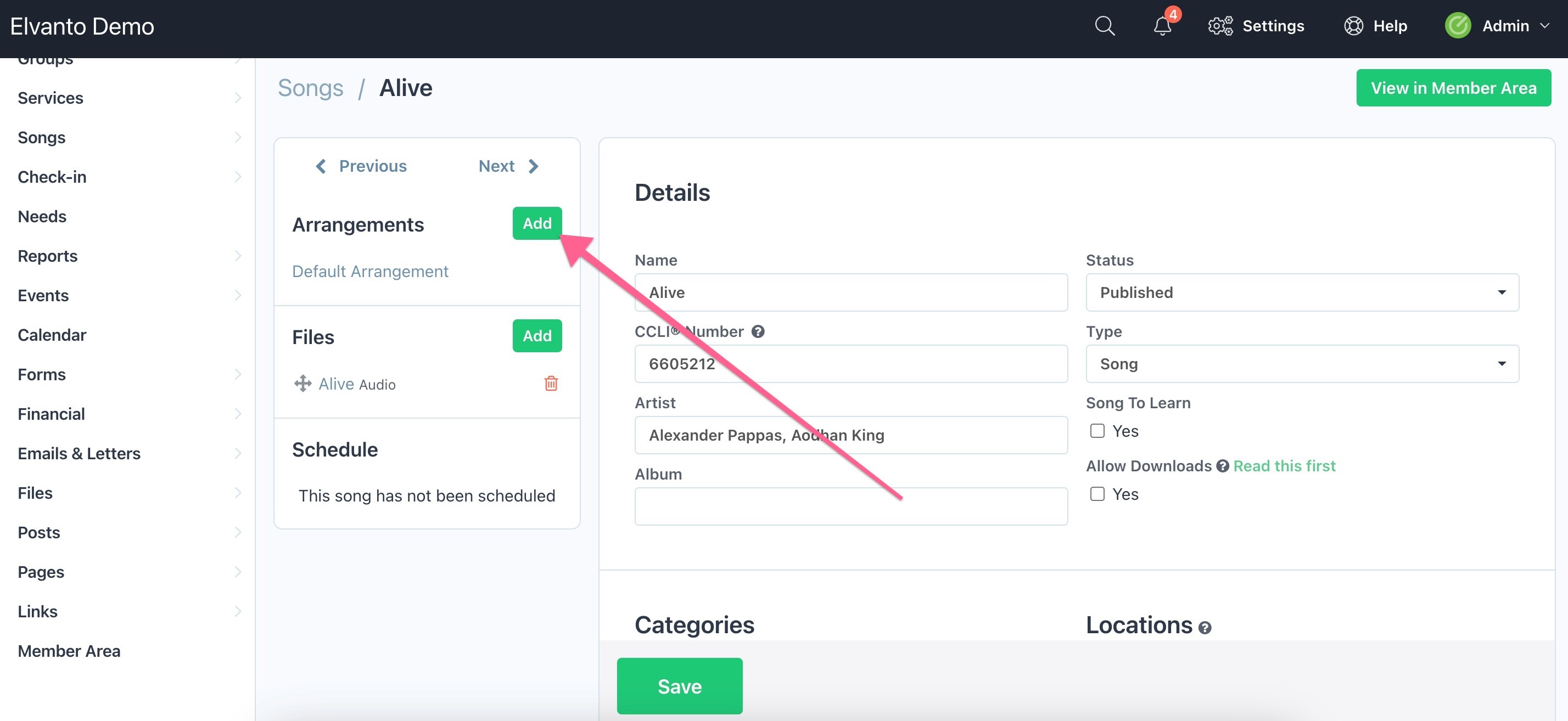Screen dimensions: 1568x721
Task: Click the Settings gear icon
Action: pos(1220,26)
